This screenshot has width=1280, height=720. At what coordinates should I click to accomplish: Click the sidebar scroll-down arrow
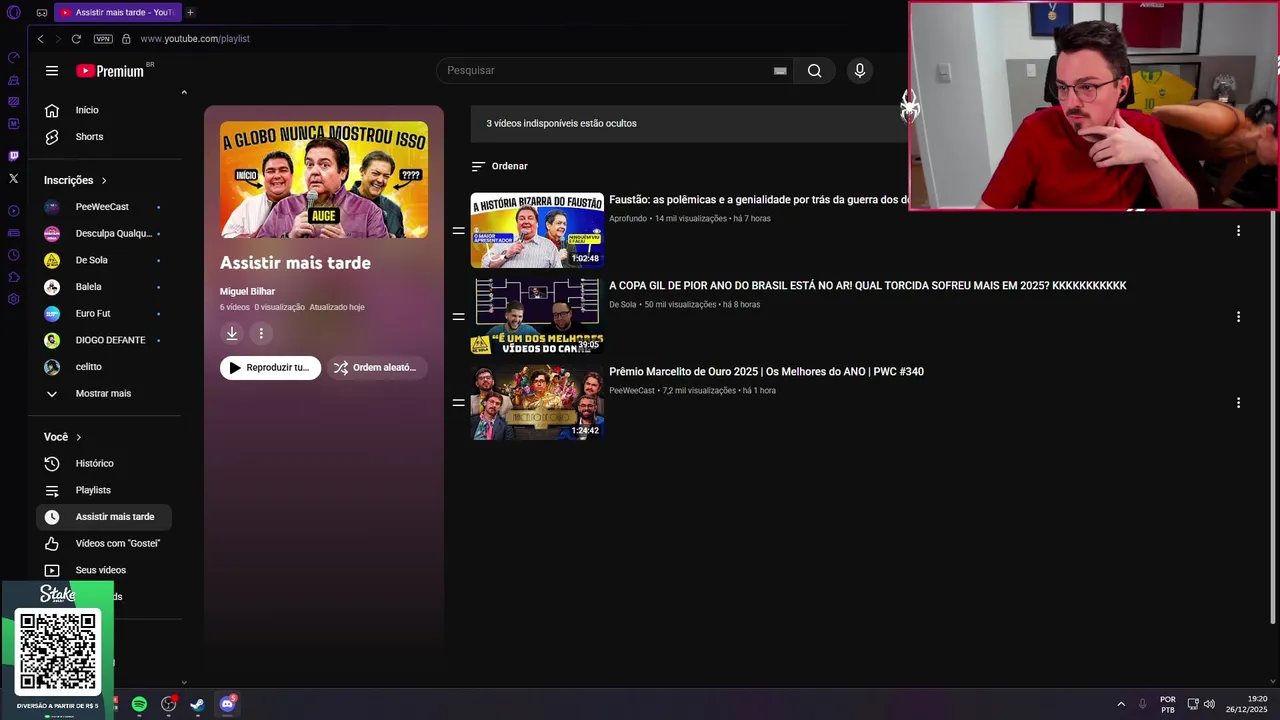[184, 682]
